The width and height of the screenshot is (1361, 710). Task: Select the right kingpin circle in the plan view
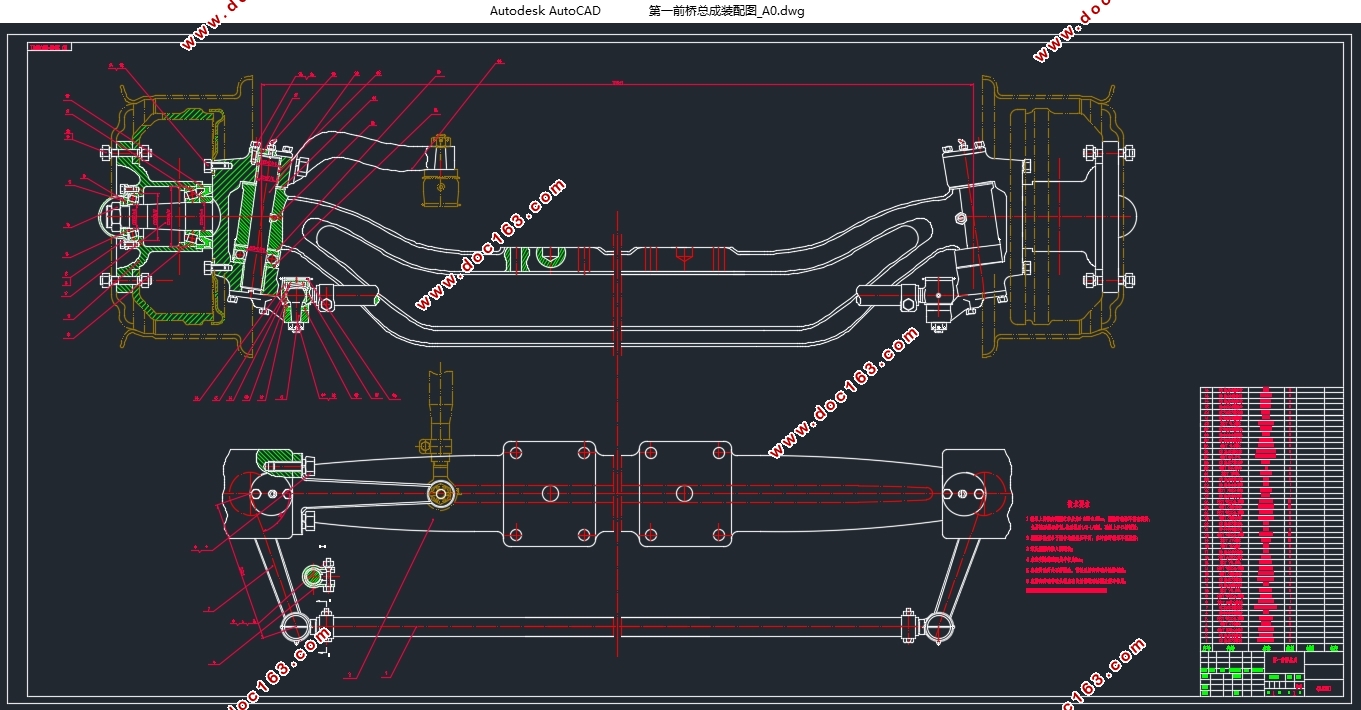pos(964,493)
